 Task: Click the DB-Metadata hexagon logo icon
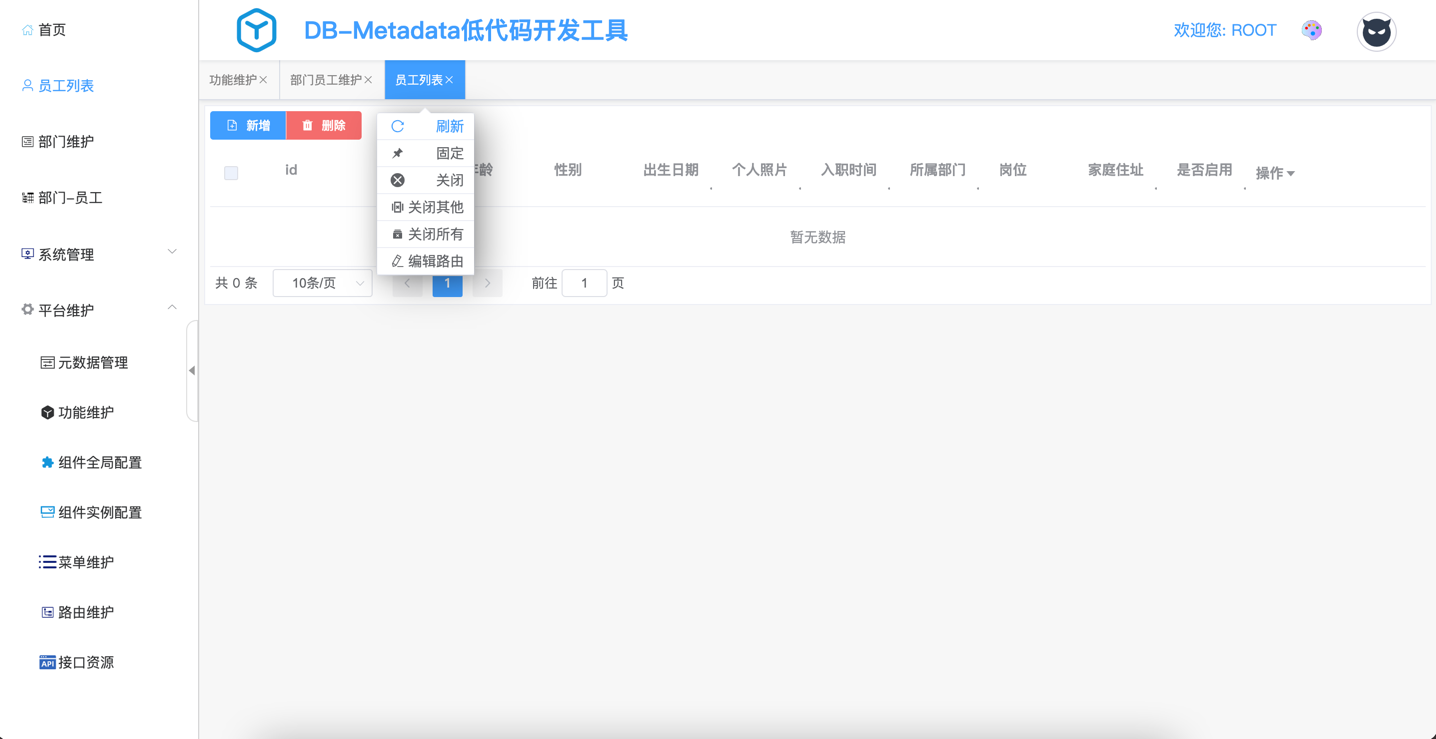click(x=256, y=30)
